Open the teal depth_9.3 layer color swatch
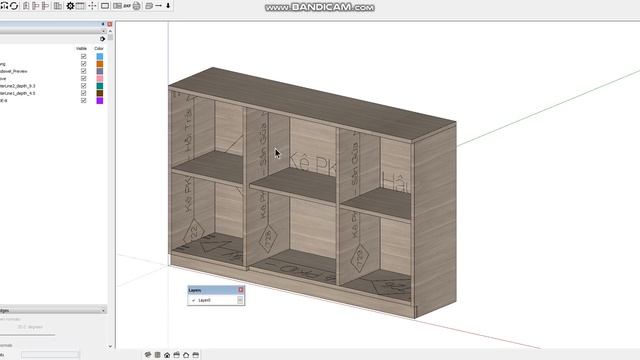This screenshot has width=640, height=360. (100, 86)
